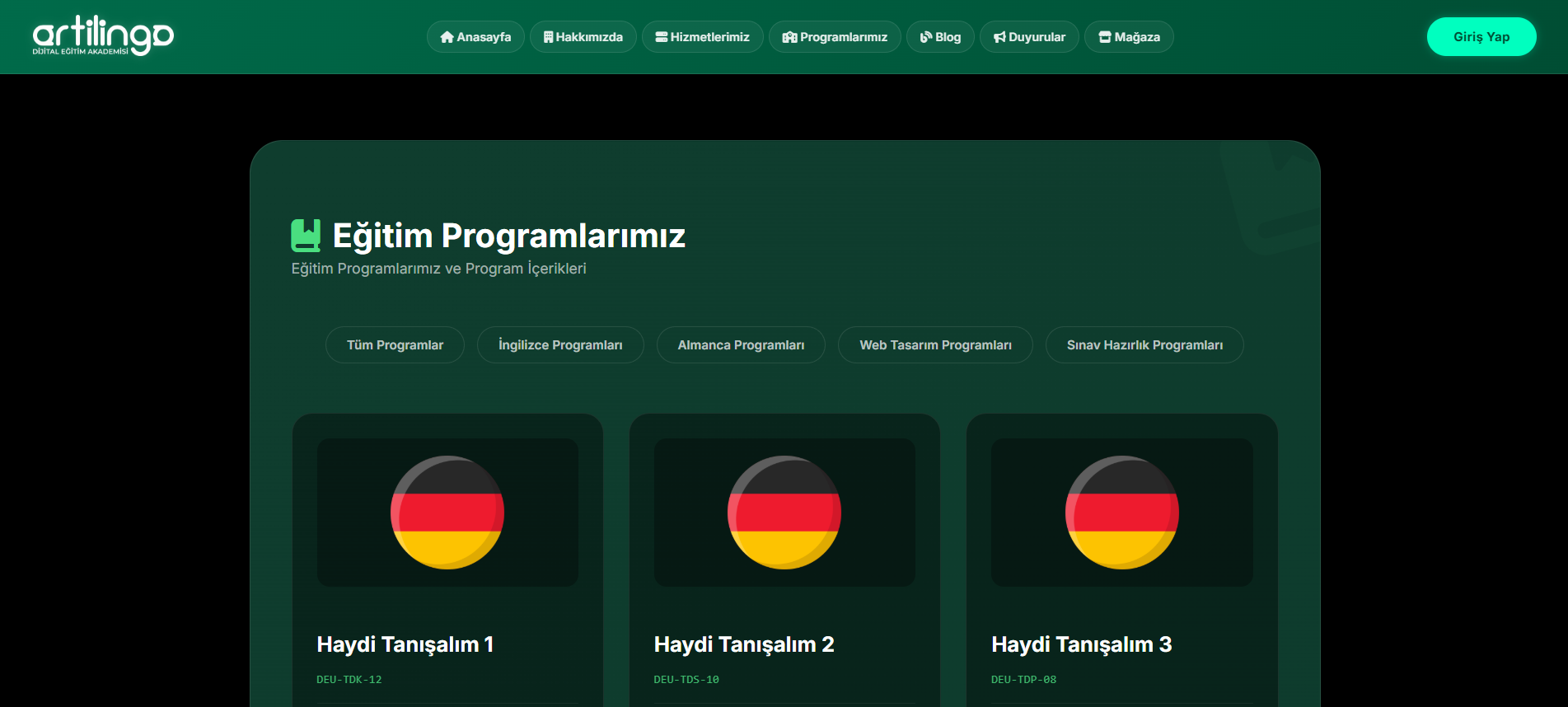Click the store icon beside Mağaza
1568x707 pixels.
[1105, 37]
